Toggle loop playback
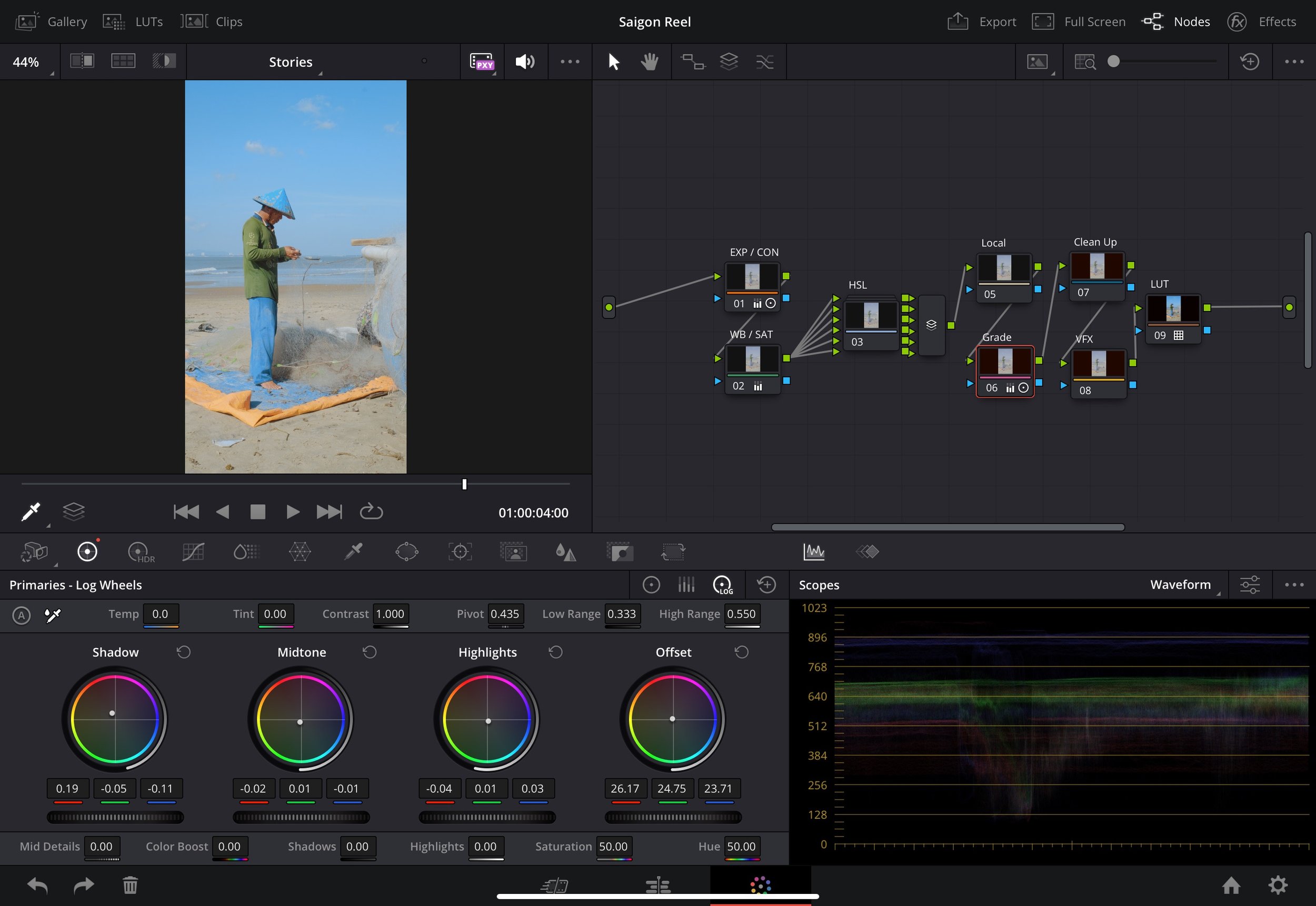1316x906 pixels. (x=371, y=511)
